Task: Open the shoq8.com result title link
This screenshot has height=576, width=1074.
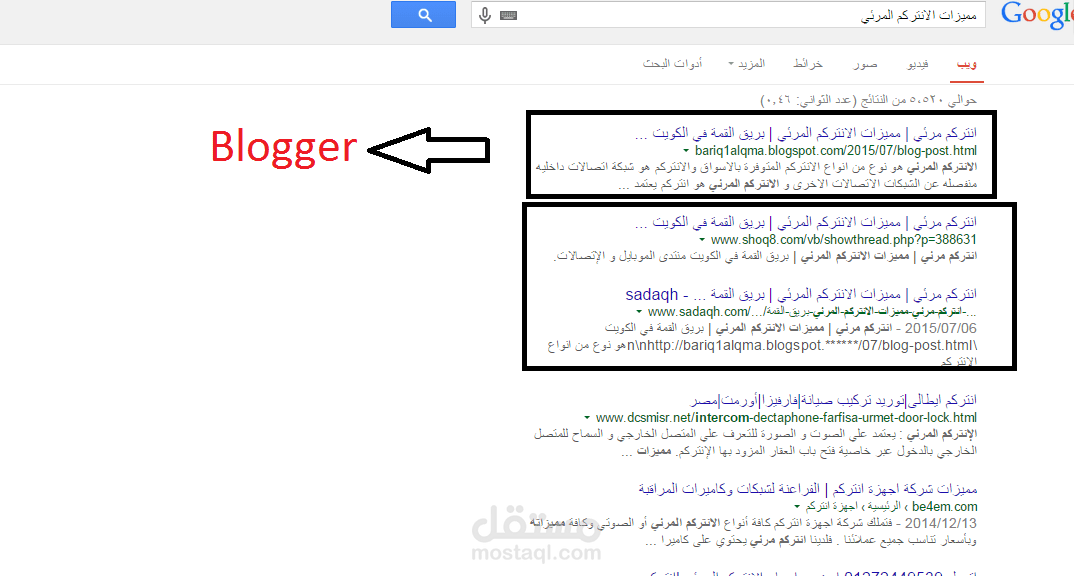Action: (806, 222)
